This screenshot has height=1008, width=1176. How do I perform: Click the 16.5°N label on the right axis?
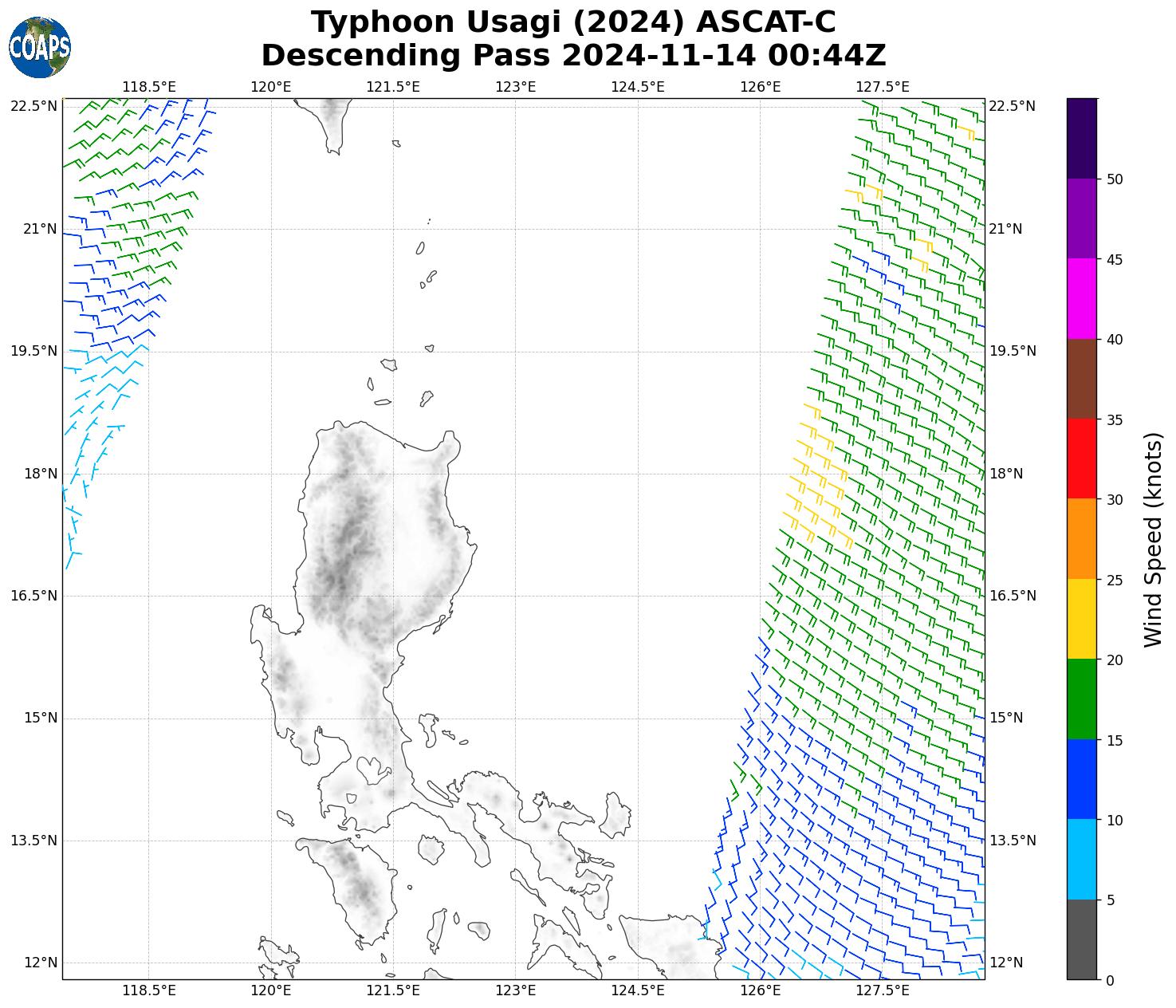click(1012, 596)
